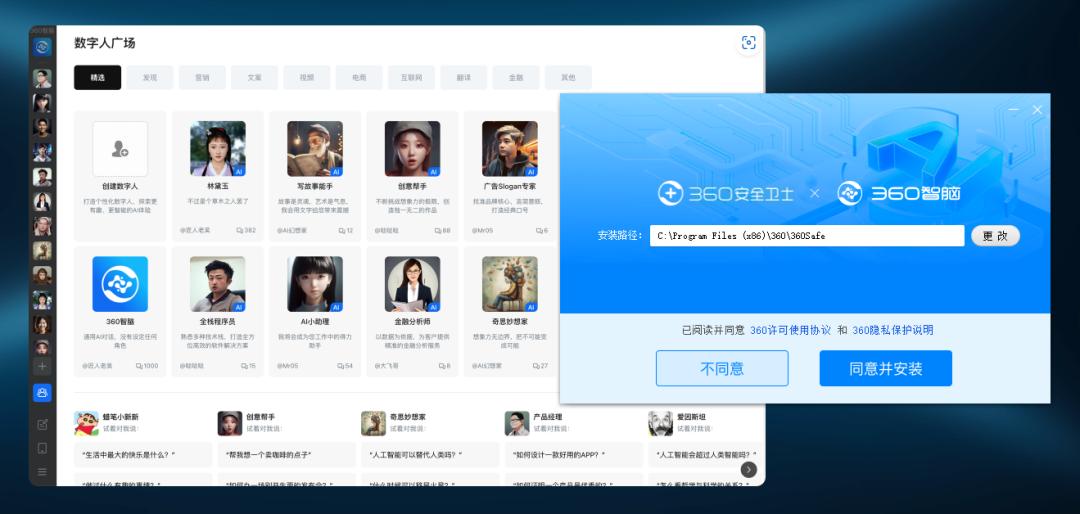Switch to the 文案 tab

click(255, 78)
